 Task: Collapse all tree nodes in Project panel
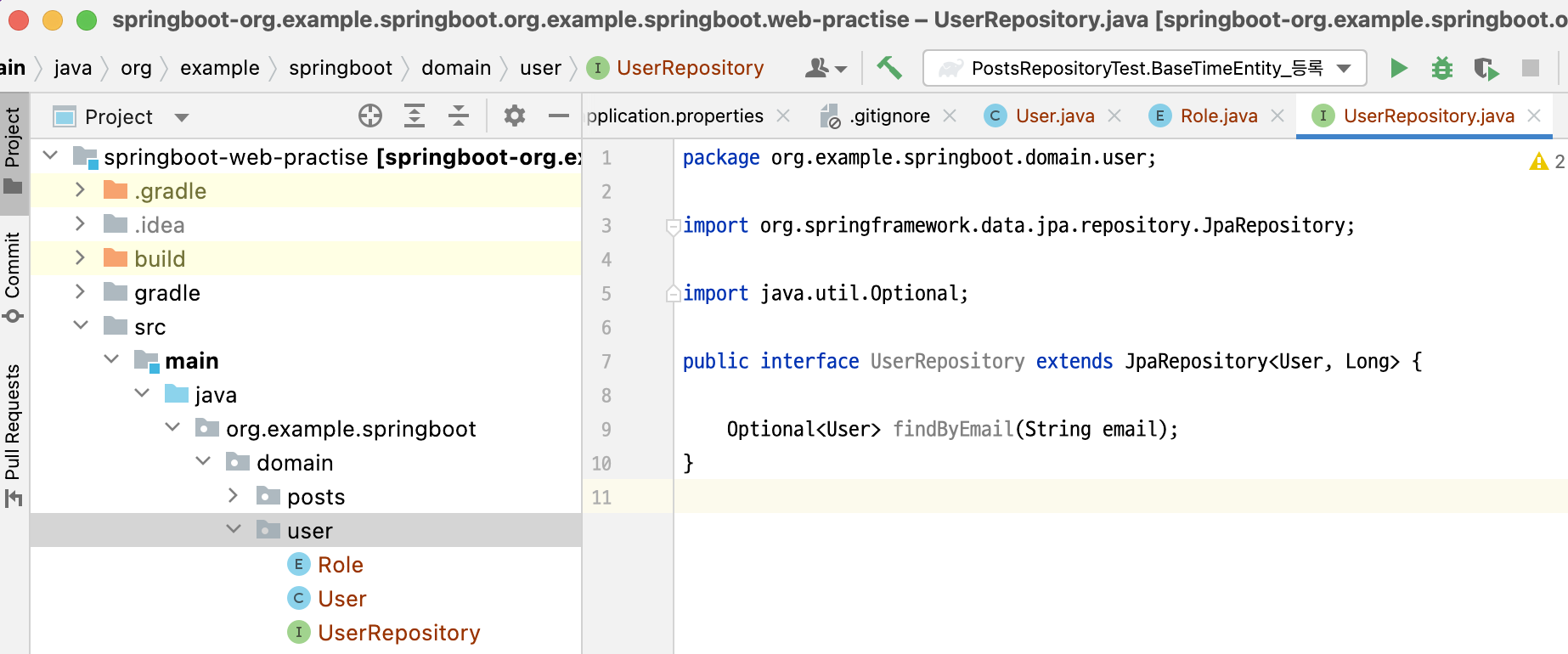pyautogui.click(x=459, y=116)
